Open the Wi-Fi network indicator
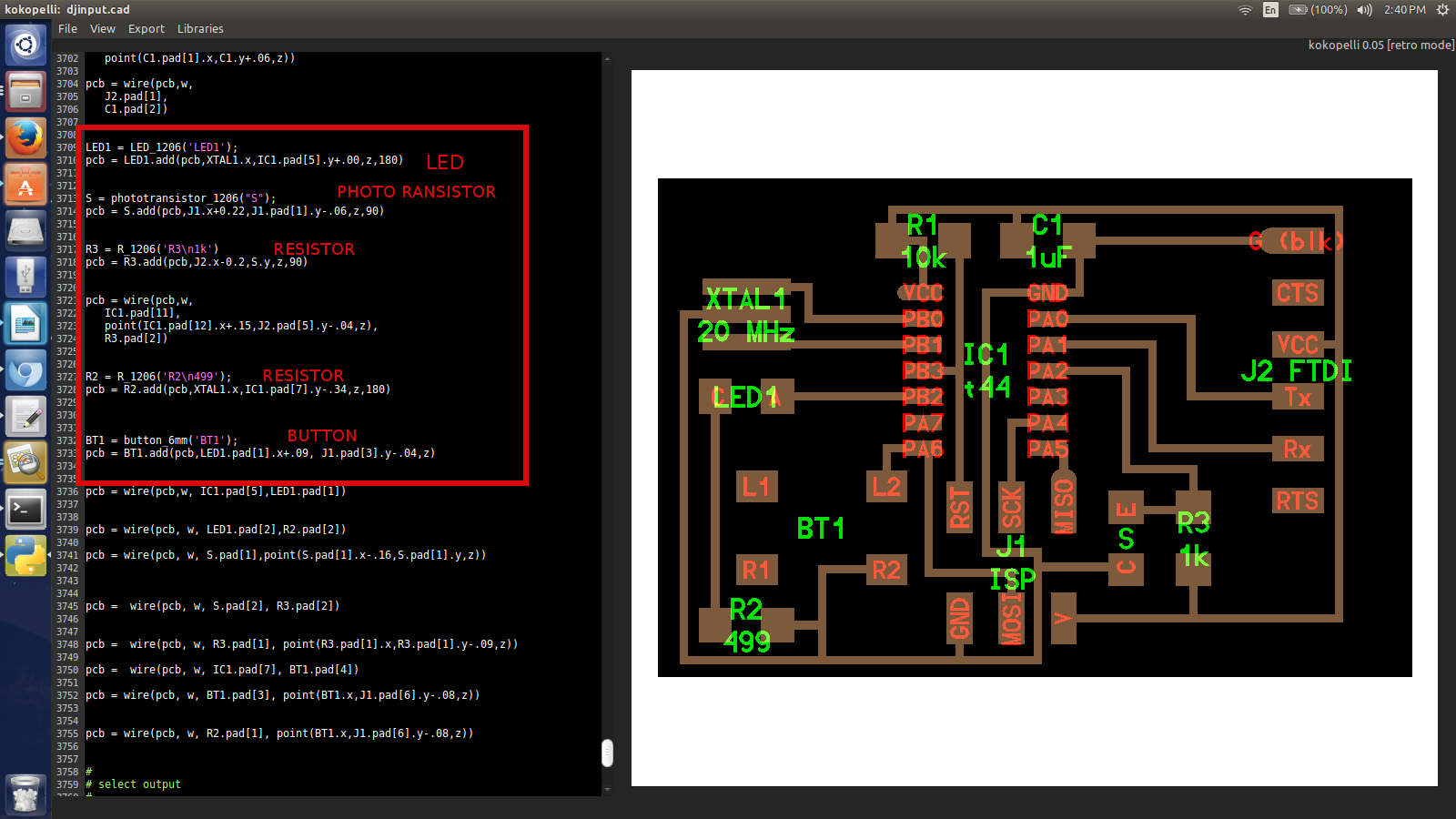 click(x=1245, y=10)
